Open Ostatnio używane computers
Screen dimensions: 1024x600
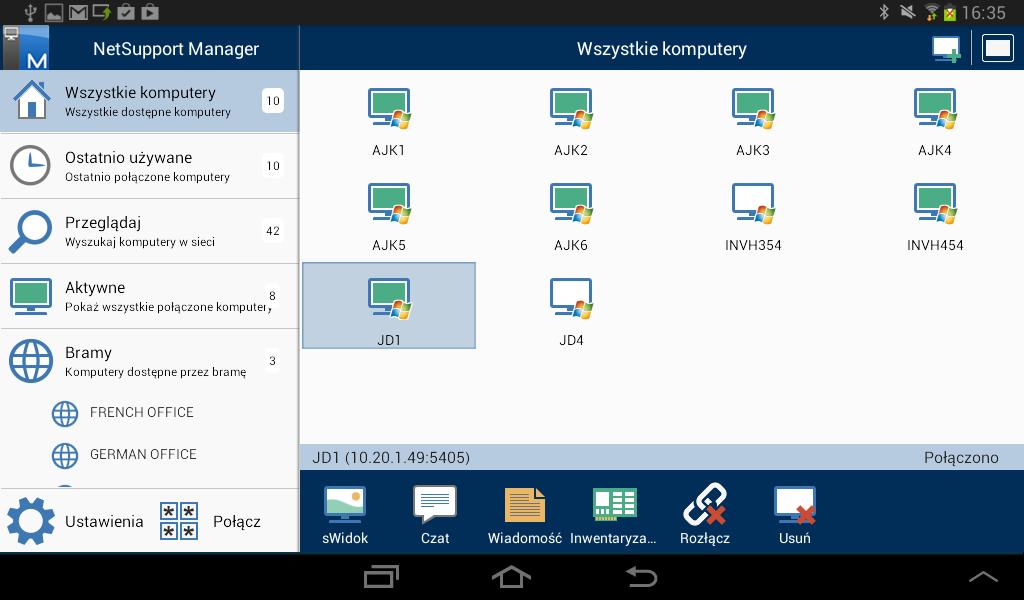click(150, 166)
